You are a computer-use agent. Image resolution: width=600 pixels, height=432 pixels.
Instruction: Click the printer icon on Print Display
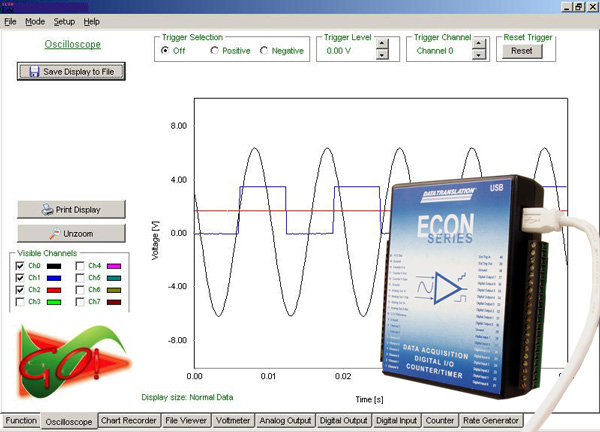point(47,210)
